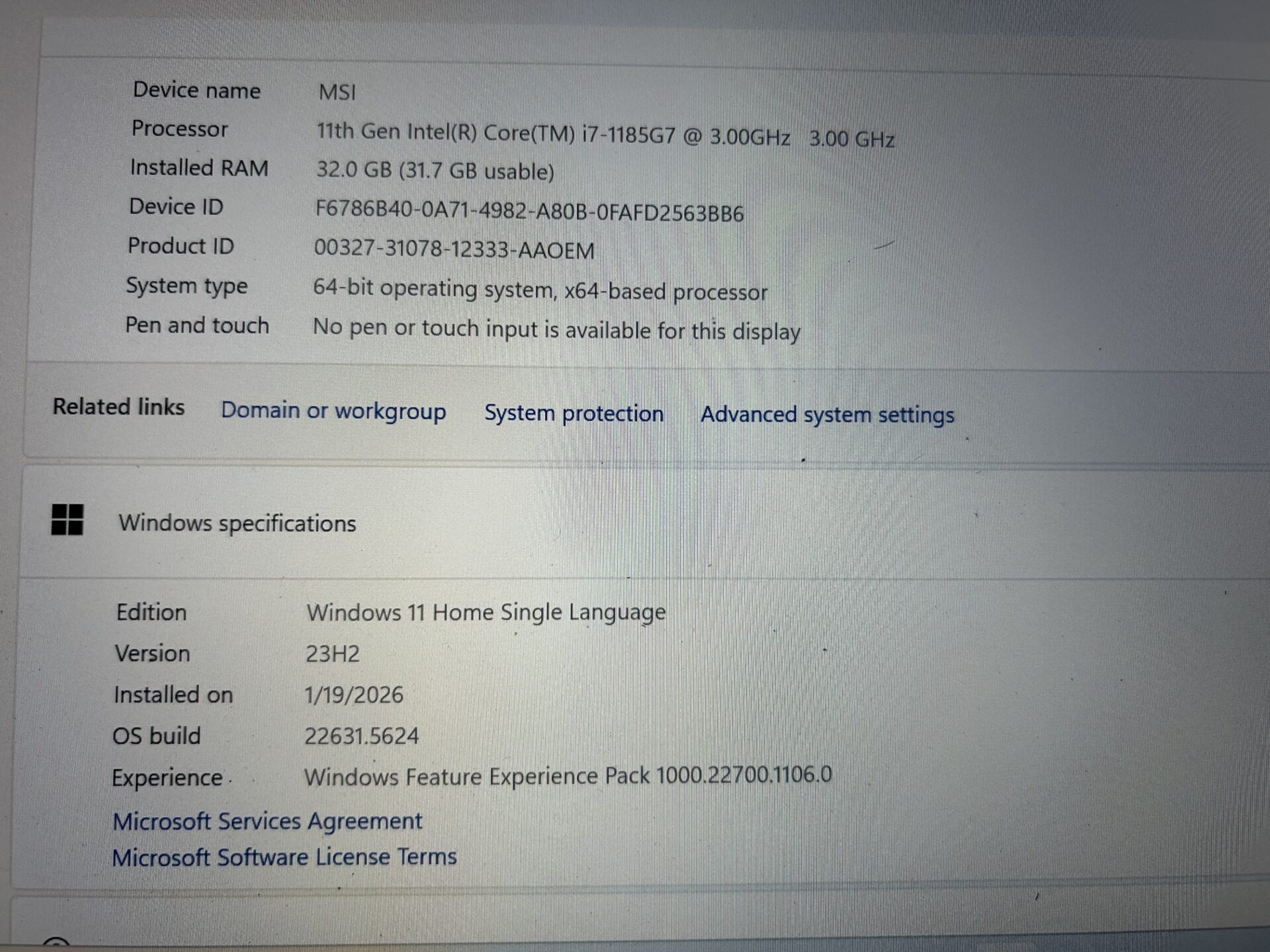The height and width of the screenshot is (952, 1270).
Task: Open Microsoft Software License Terms link
Action: pyautogui.click(x=284, y=857)
